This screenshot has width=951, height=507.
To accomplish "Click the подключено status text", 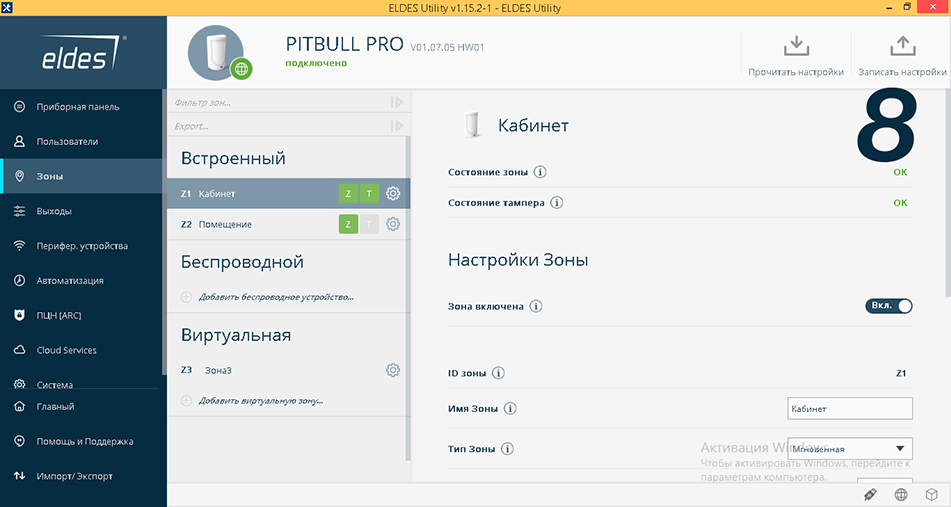I will [316, 63].
